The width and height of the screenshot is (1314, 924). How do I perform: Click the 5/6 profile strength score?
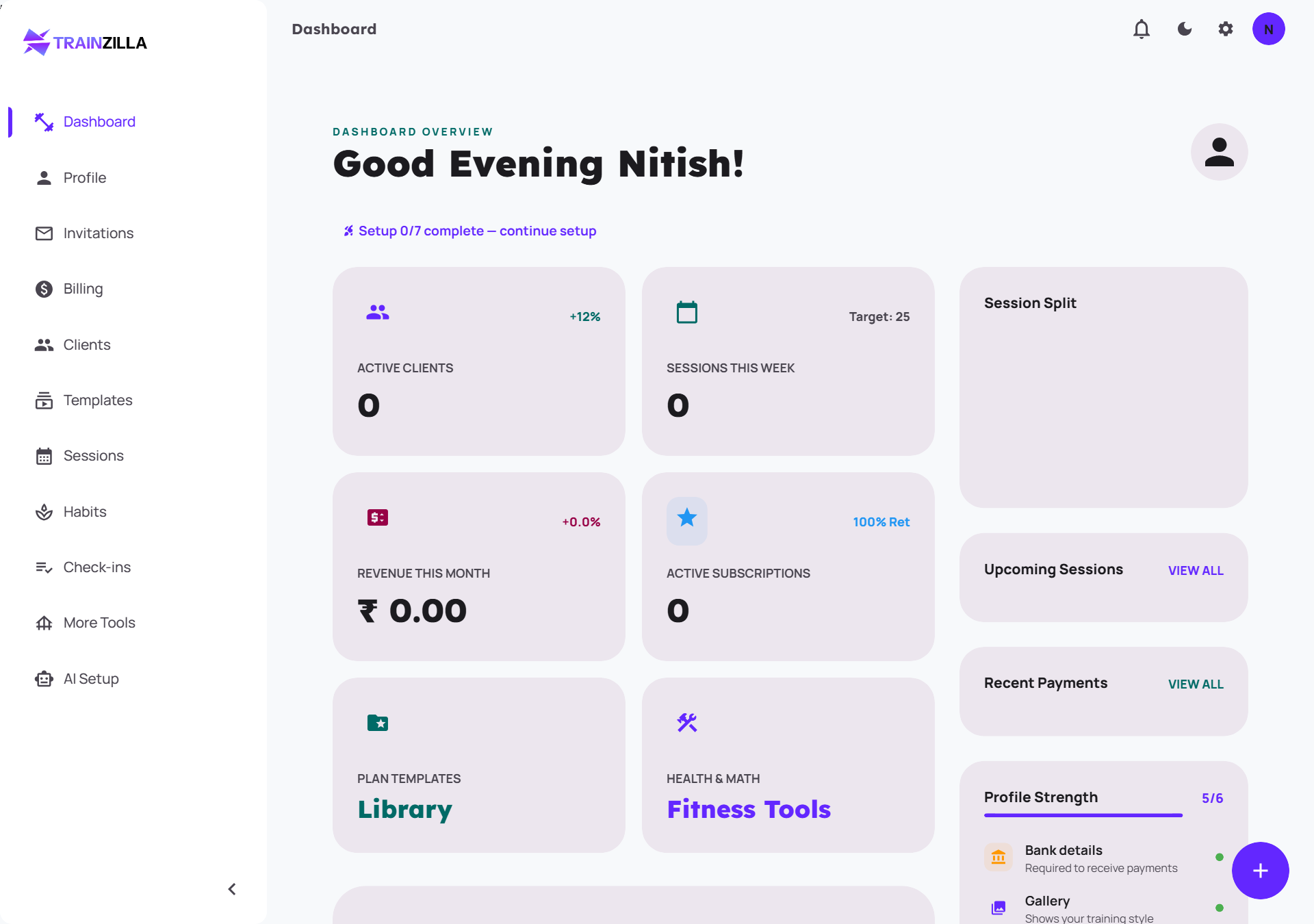pyautogui.click(x=1212, y=799)
